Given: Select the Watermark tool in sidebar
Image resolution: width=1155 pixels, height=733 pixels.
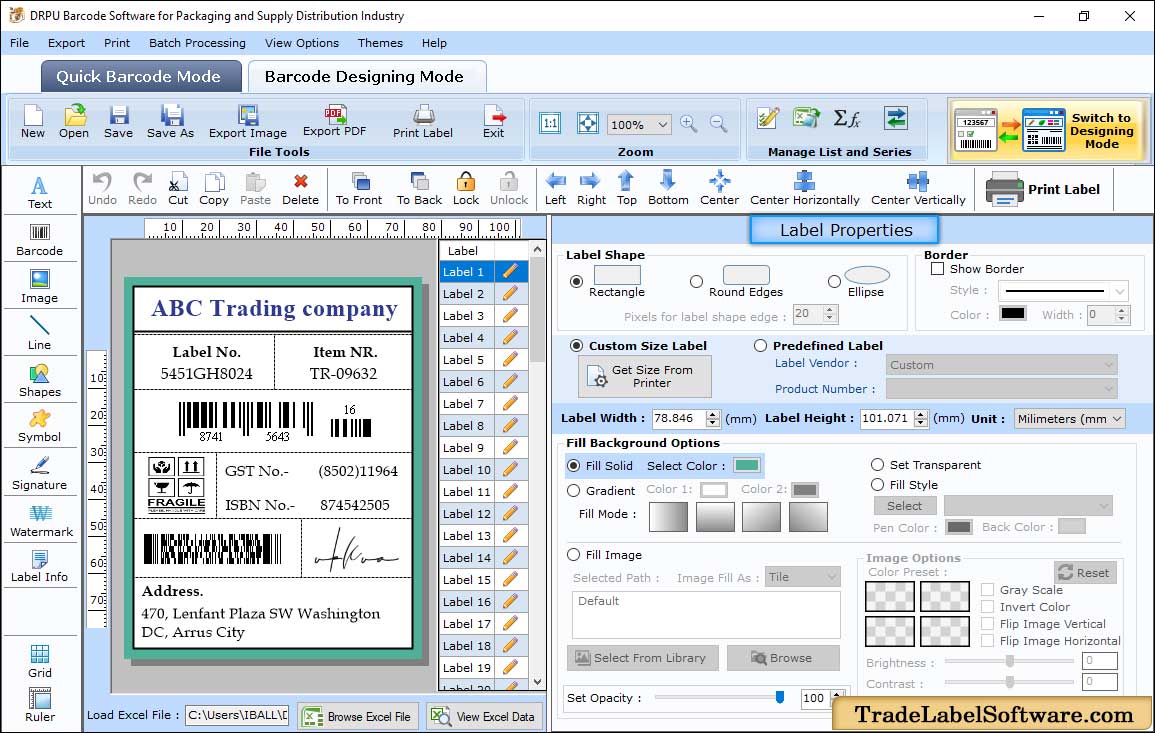Looking at the screenshot, I should (41, 521).
